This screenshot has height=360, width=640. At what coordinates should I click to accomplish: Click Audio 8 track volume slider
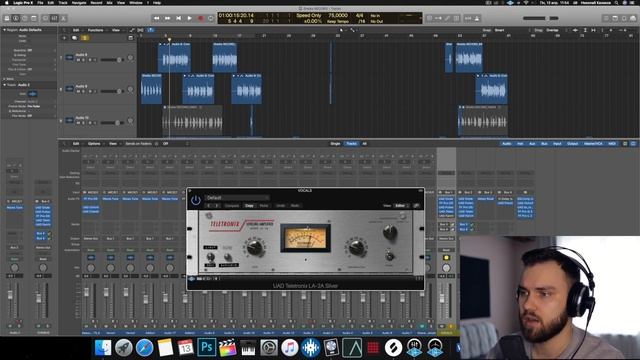pyautogui.click(x=111, y=60)
